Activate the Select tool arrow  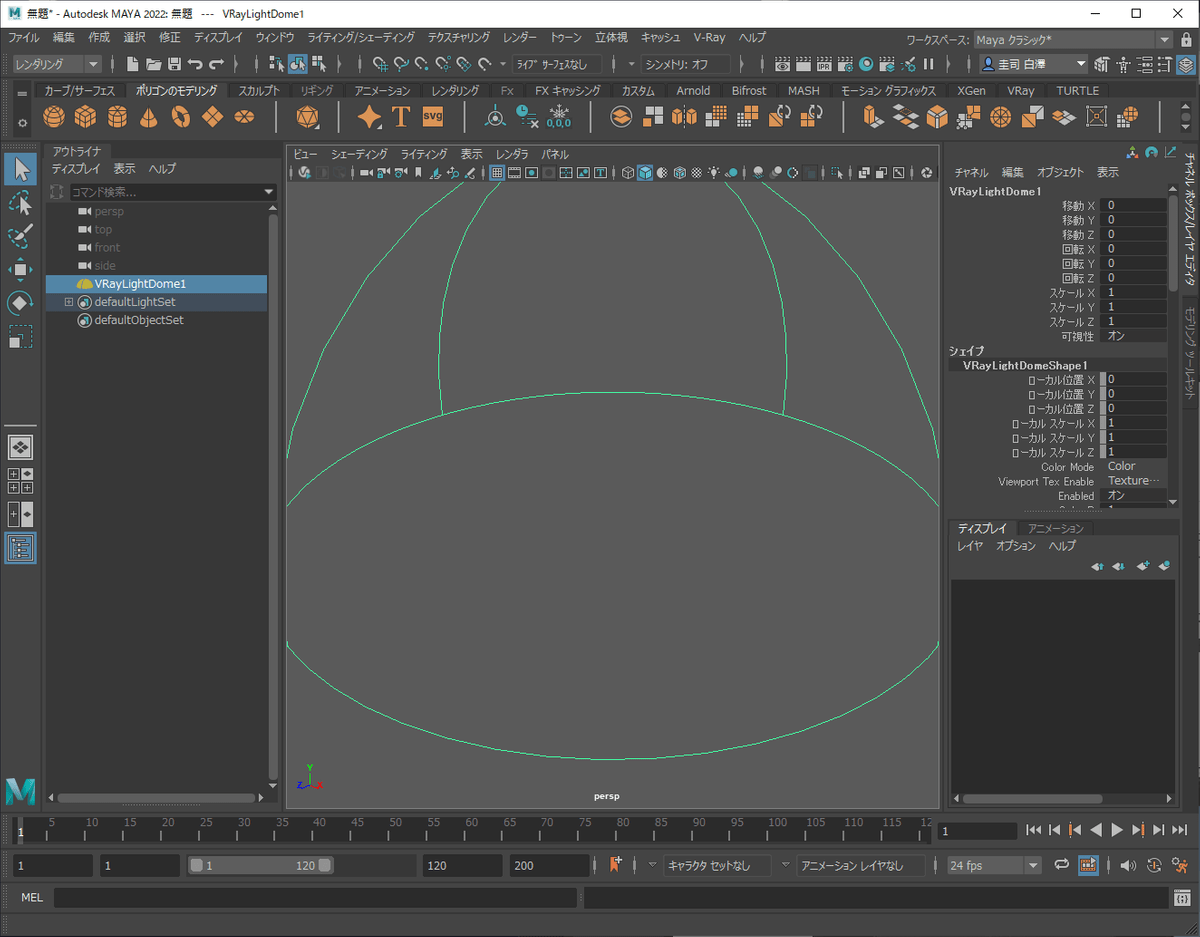click(20, 169)
